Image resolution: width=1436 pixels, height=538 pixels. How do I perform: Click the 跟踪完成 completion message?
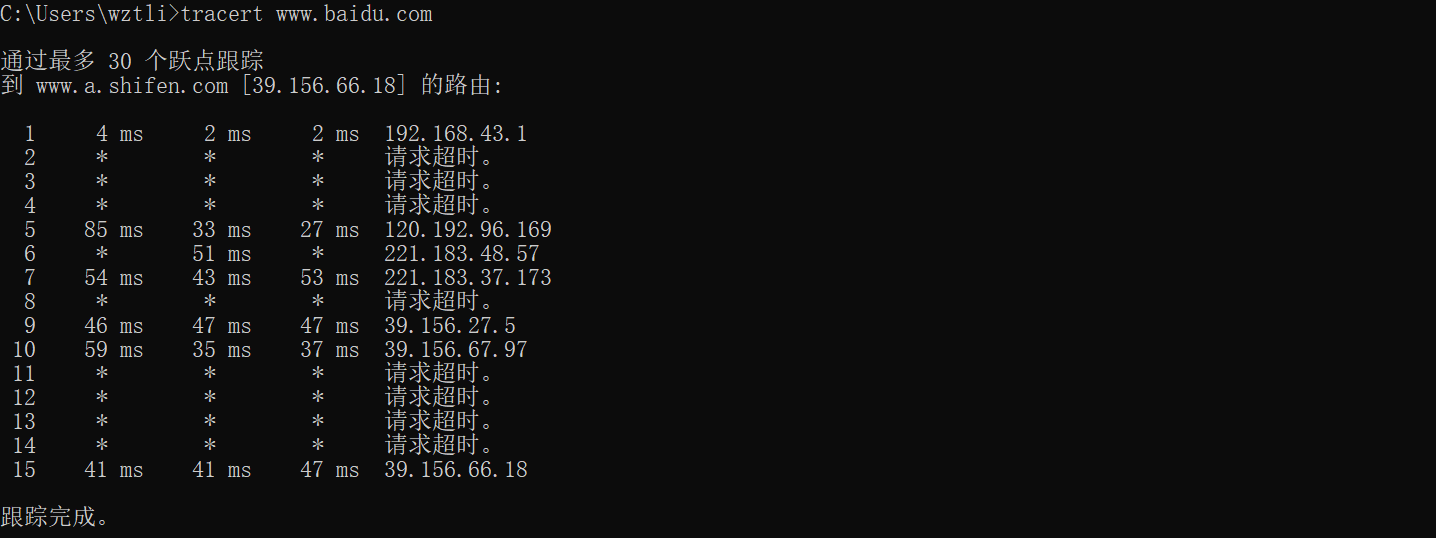pos(55,518)
